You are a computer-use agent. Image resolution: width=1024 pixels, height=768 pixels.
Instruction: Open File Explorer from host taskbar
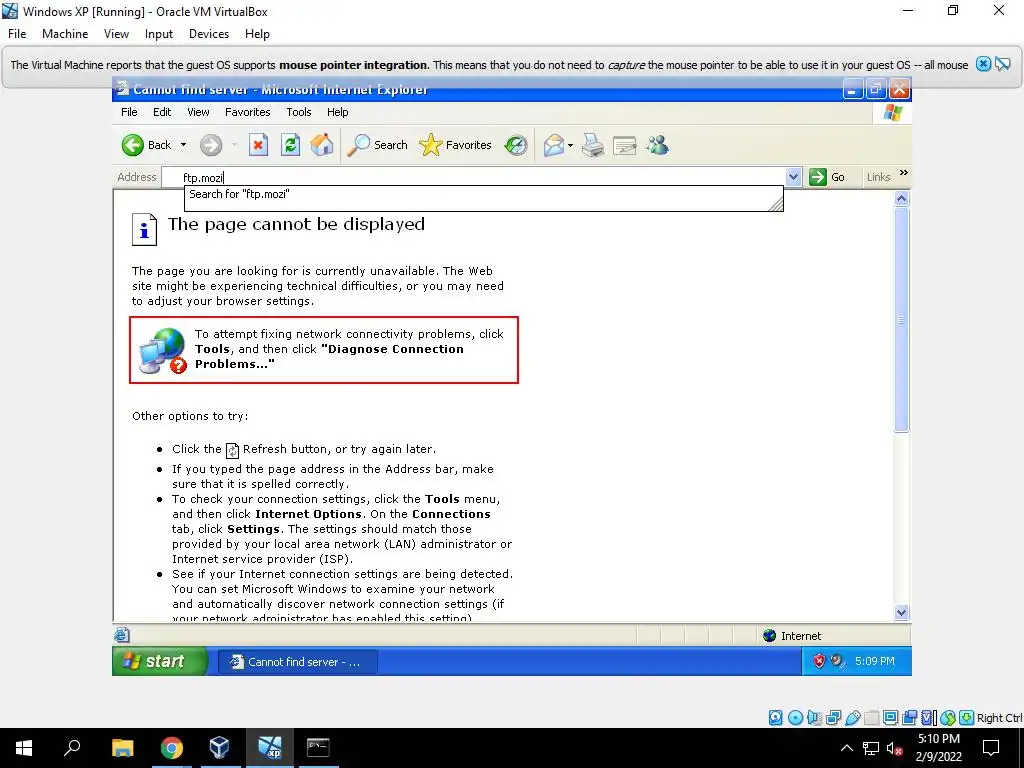[x=122, y=748]
